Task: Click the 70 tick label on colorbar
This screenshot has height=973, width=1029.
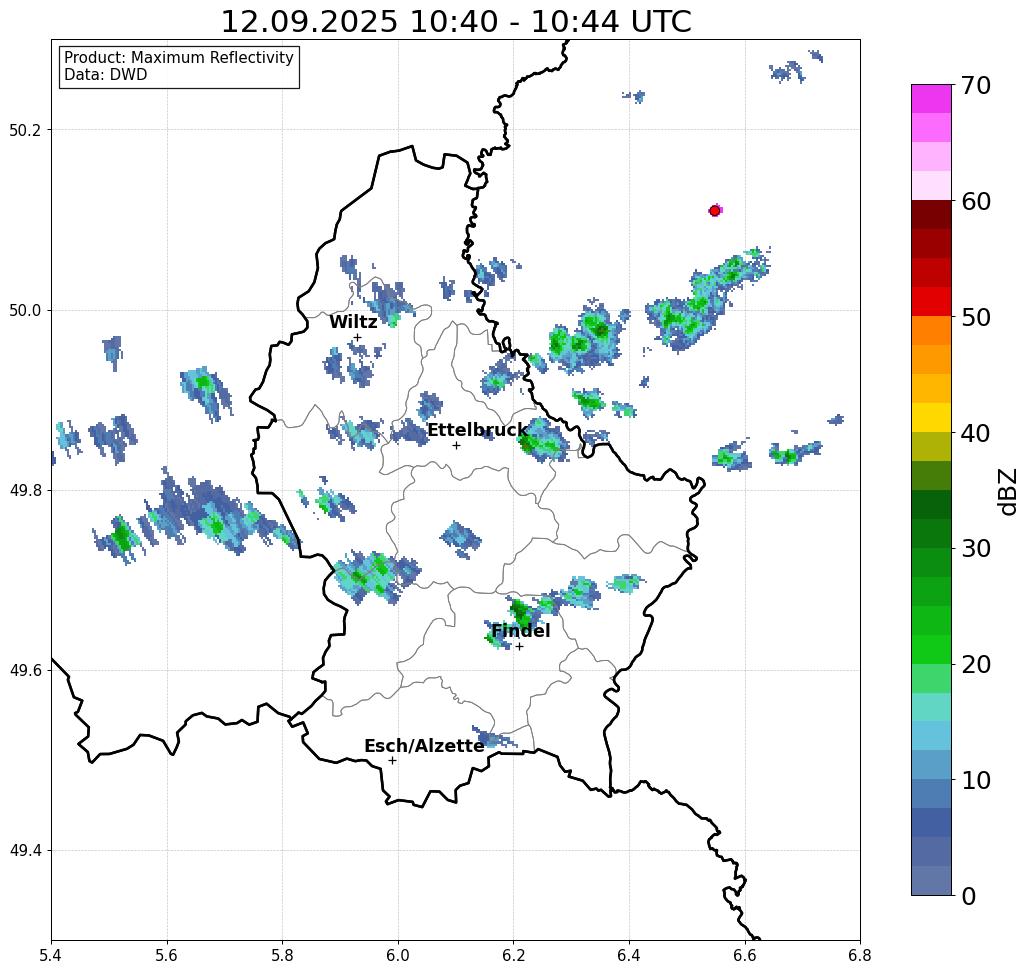Action: click(x=975, y=85)
